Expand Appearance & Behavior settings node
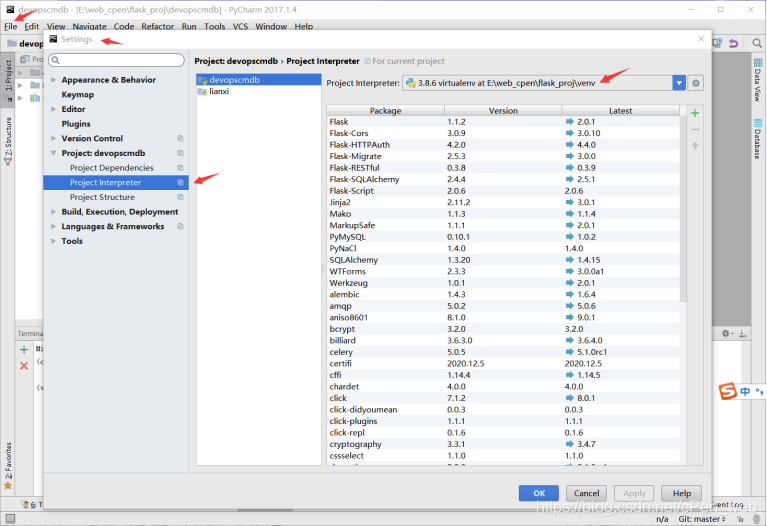The width and height of the screenshot is (767, 526). coord(54,80)
